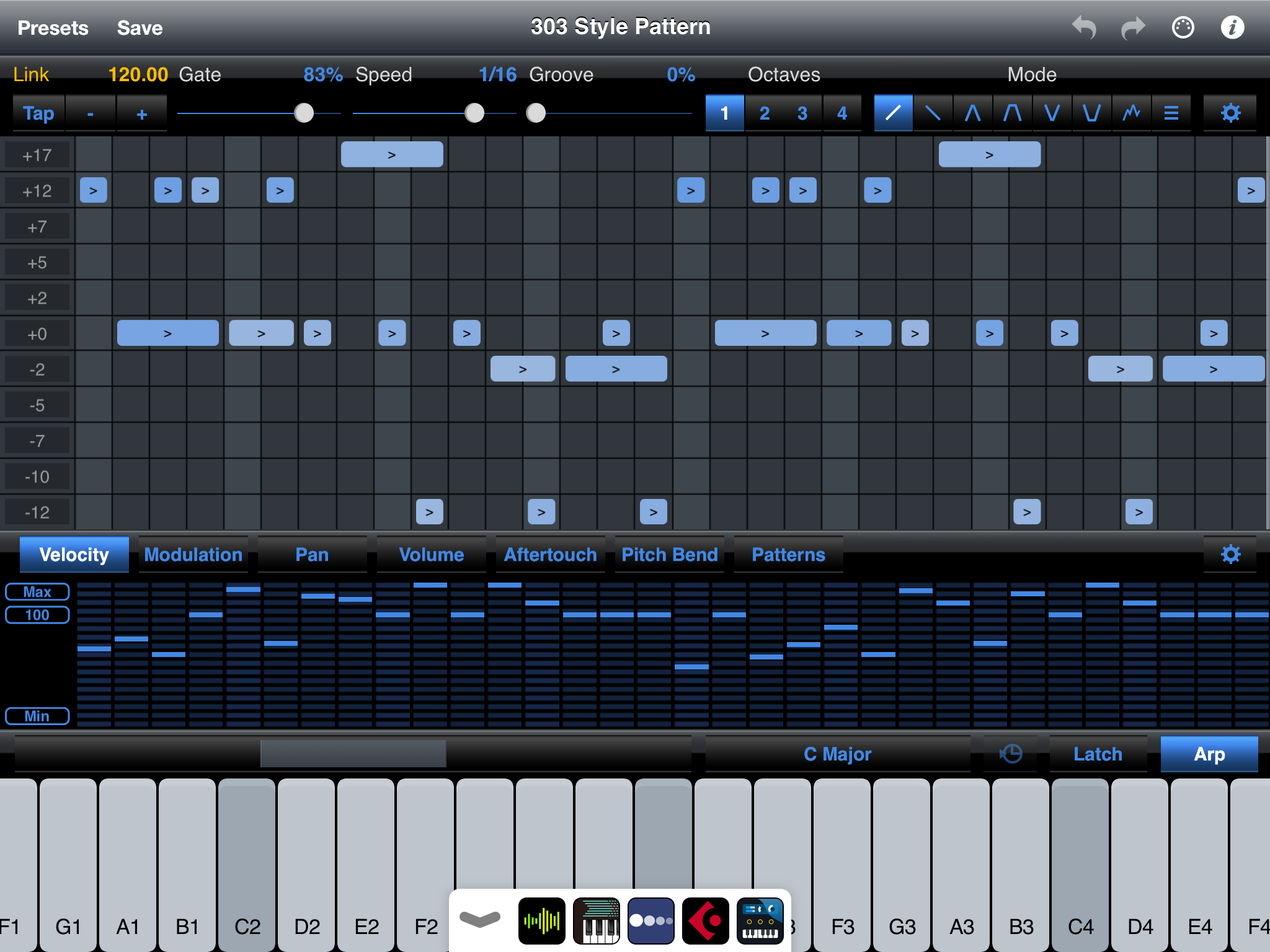
Task: Click the clock history icon
Action: 1011,754
